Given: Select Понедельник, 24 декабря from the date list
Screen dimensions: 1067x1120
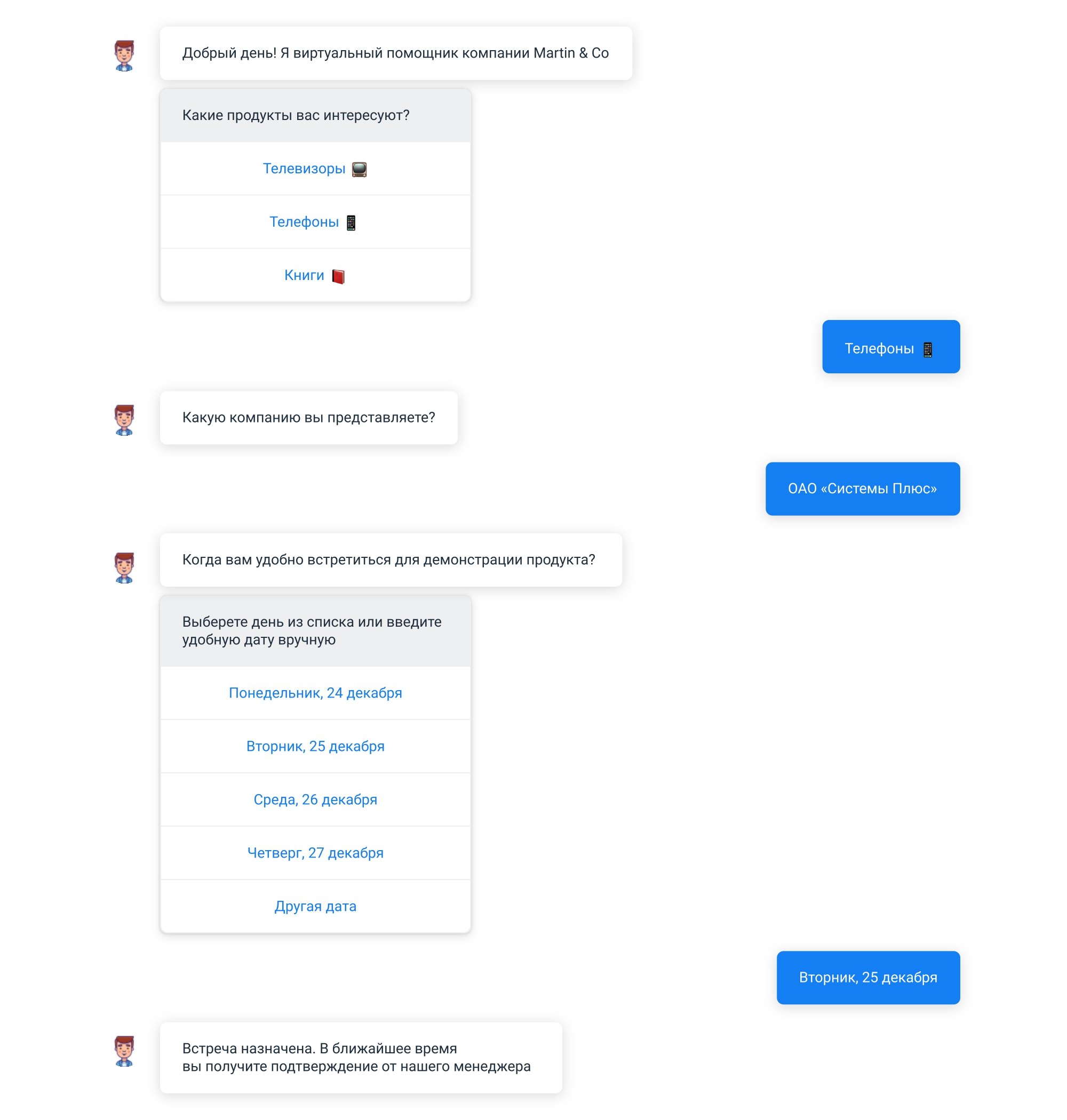Looking at the screenshot, I should 316,693.
